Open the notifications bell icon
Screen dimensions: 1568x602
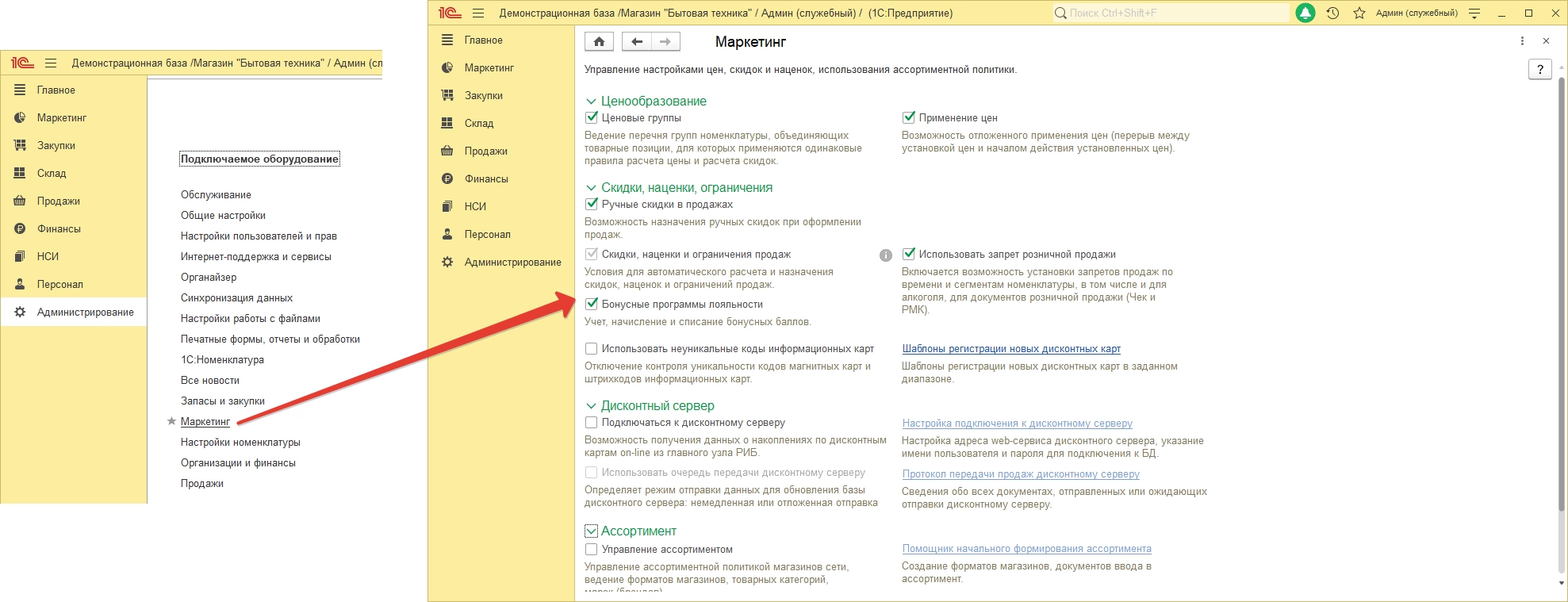point(1305,13)
